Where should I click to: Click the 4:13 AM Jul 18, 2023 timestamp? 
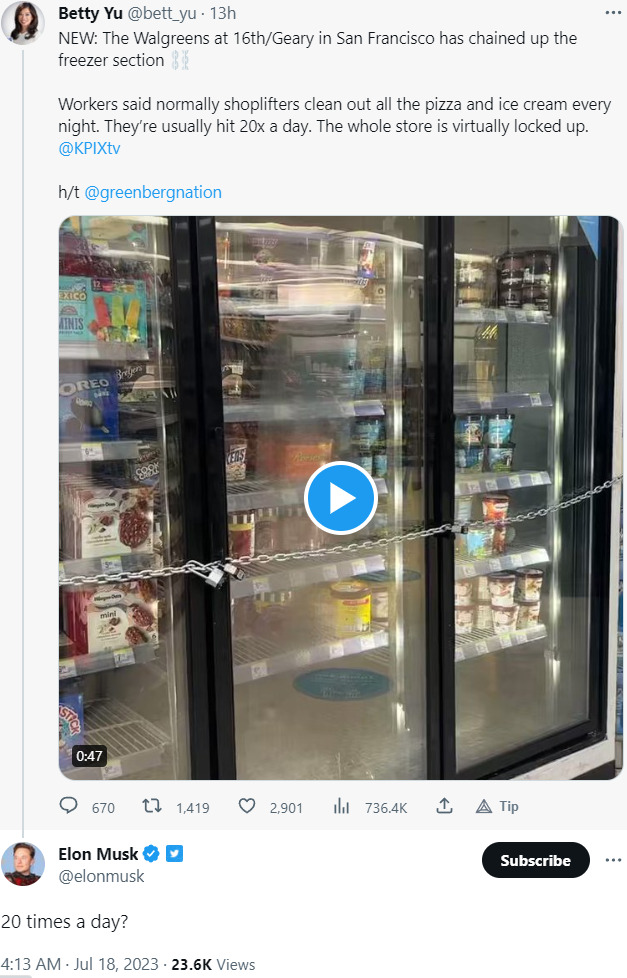pyautogui.click(x=80, y=964)
